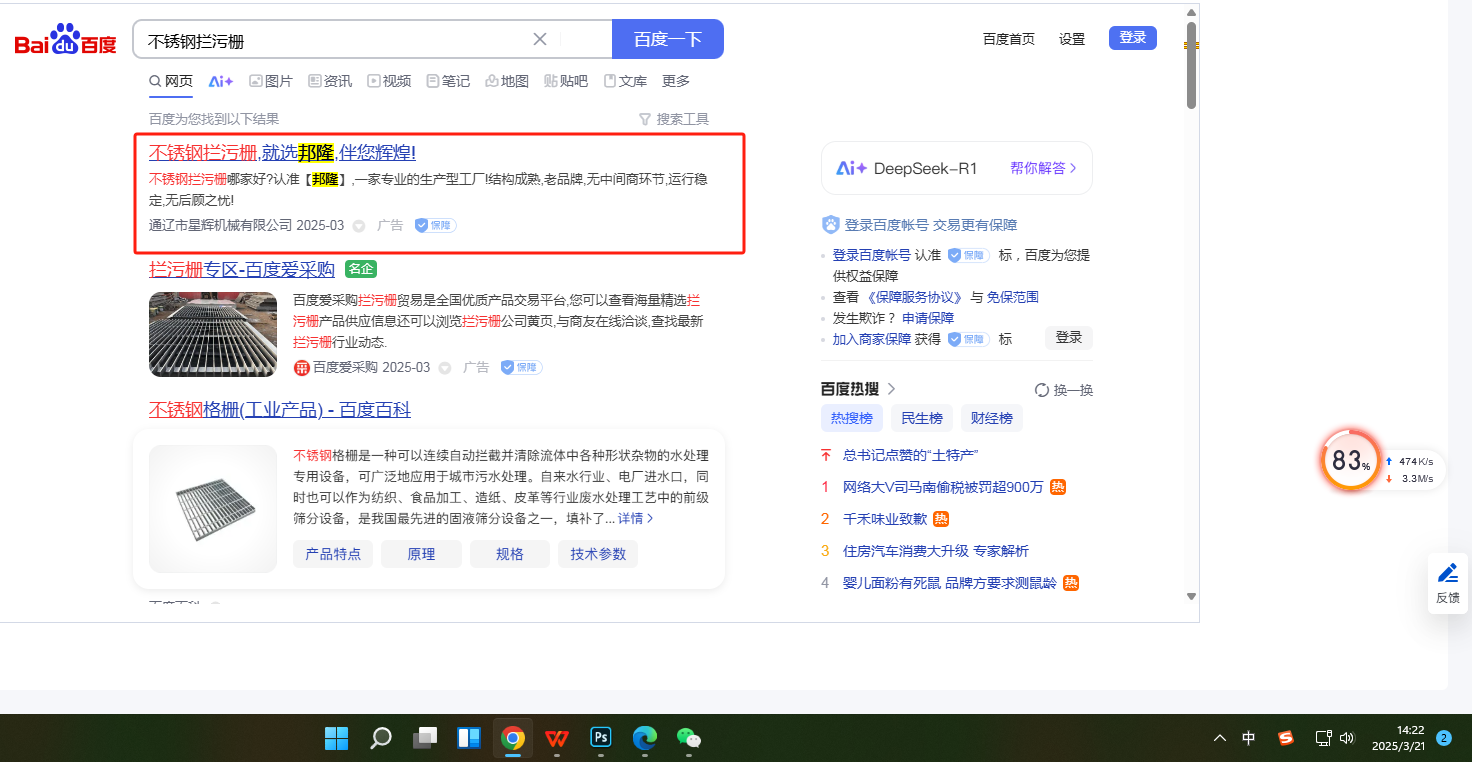The width and height of the screenshot is (1472, 762).
Task: Open Windows Start menu
Action: [336, 738]
